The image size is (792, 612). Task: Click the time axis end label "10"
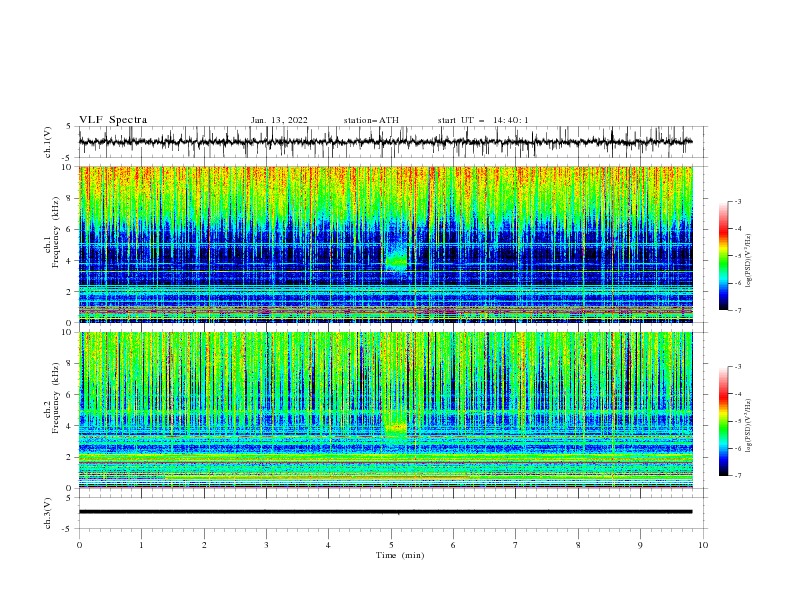click(703, 545)
